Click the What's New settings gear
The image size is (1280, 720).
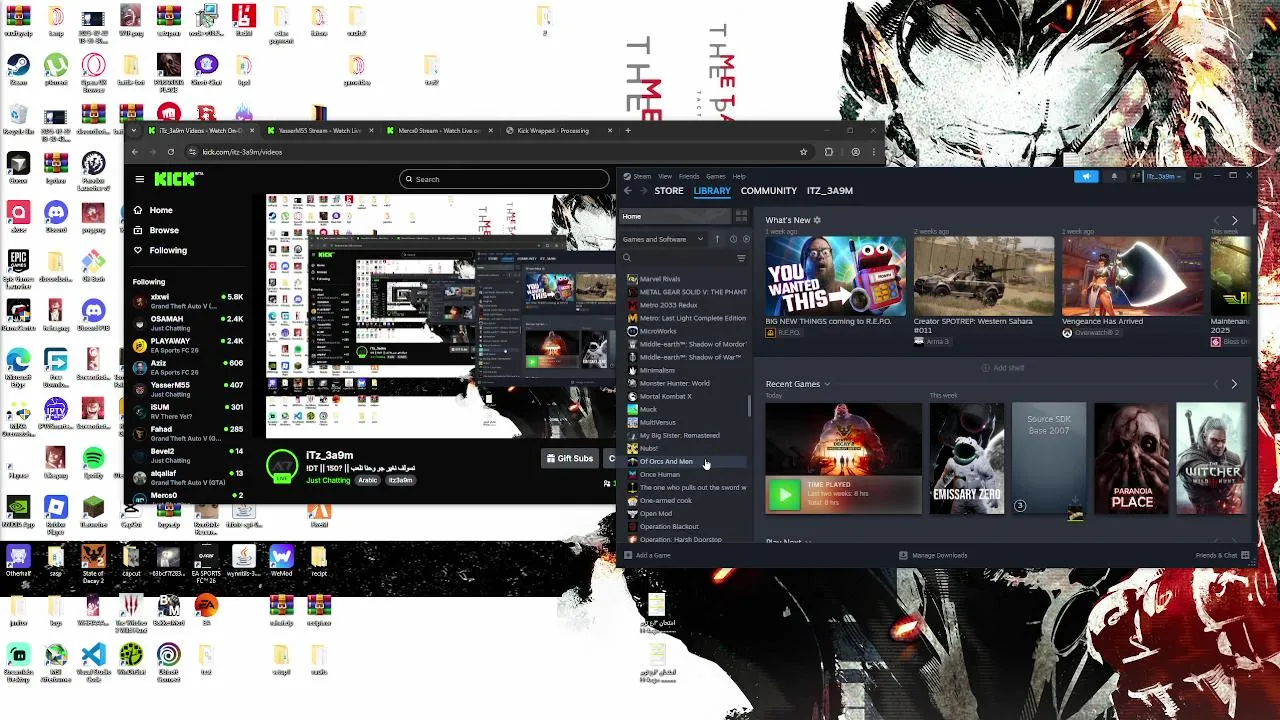[x=817, y=220]
